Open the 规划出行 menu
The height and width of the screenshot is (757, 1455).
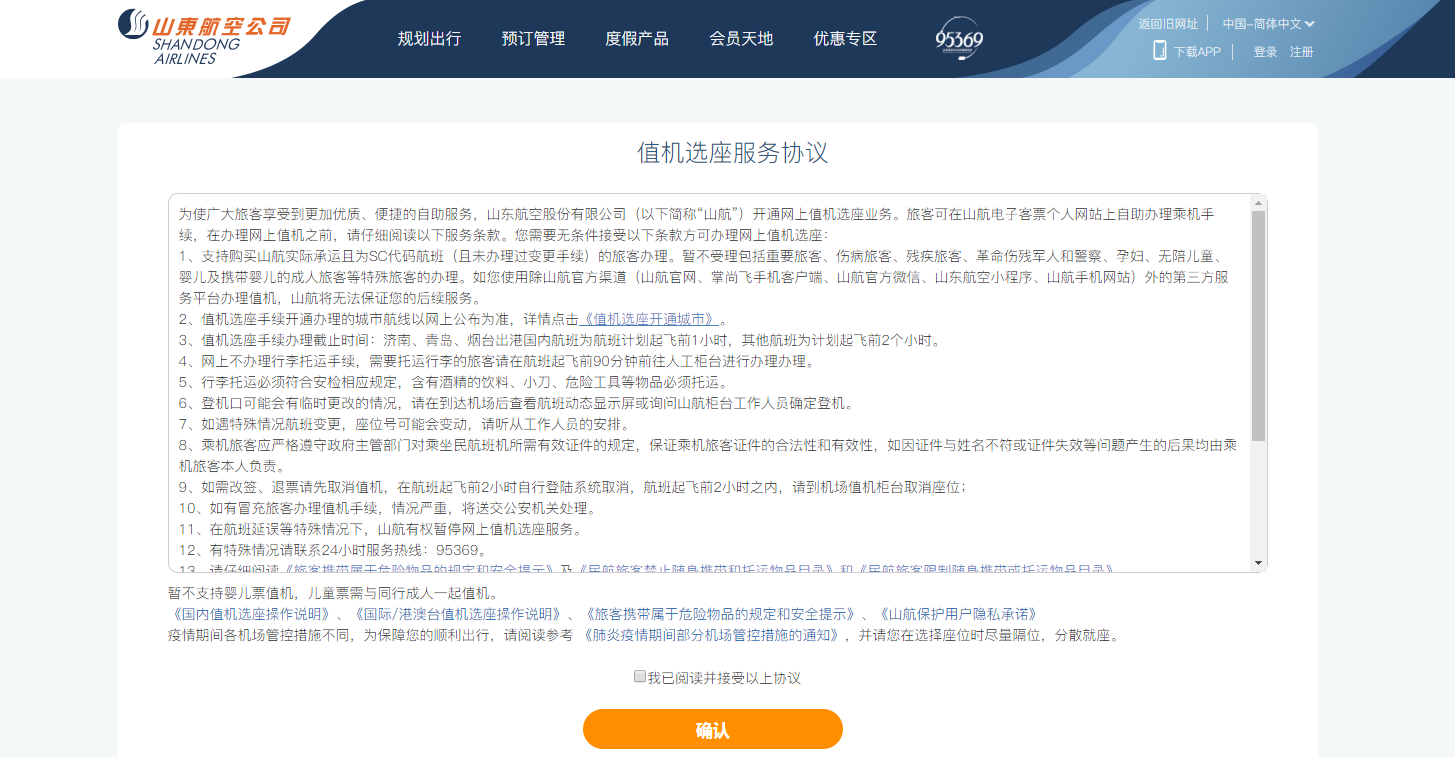click(x=429, y=39)
